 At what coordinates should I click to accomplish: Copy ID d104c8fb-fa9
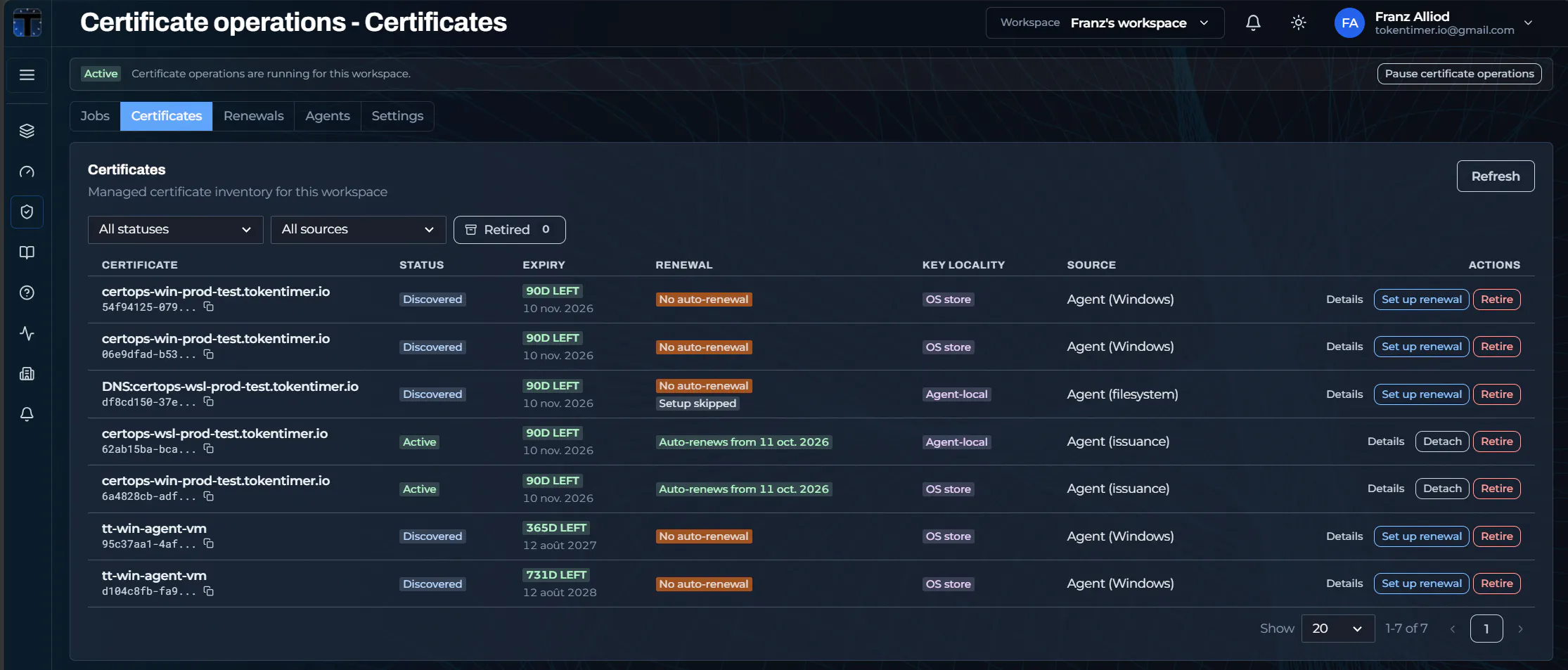209,591
